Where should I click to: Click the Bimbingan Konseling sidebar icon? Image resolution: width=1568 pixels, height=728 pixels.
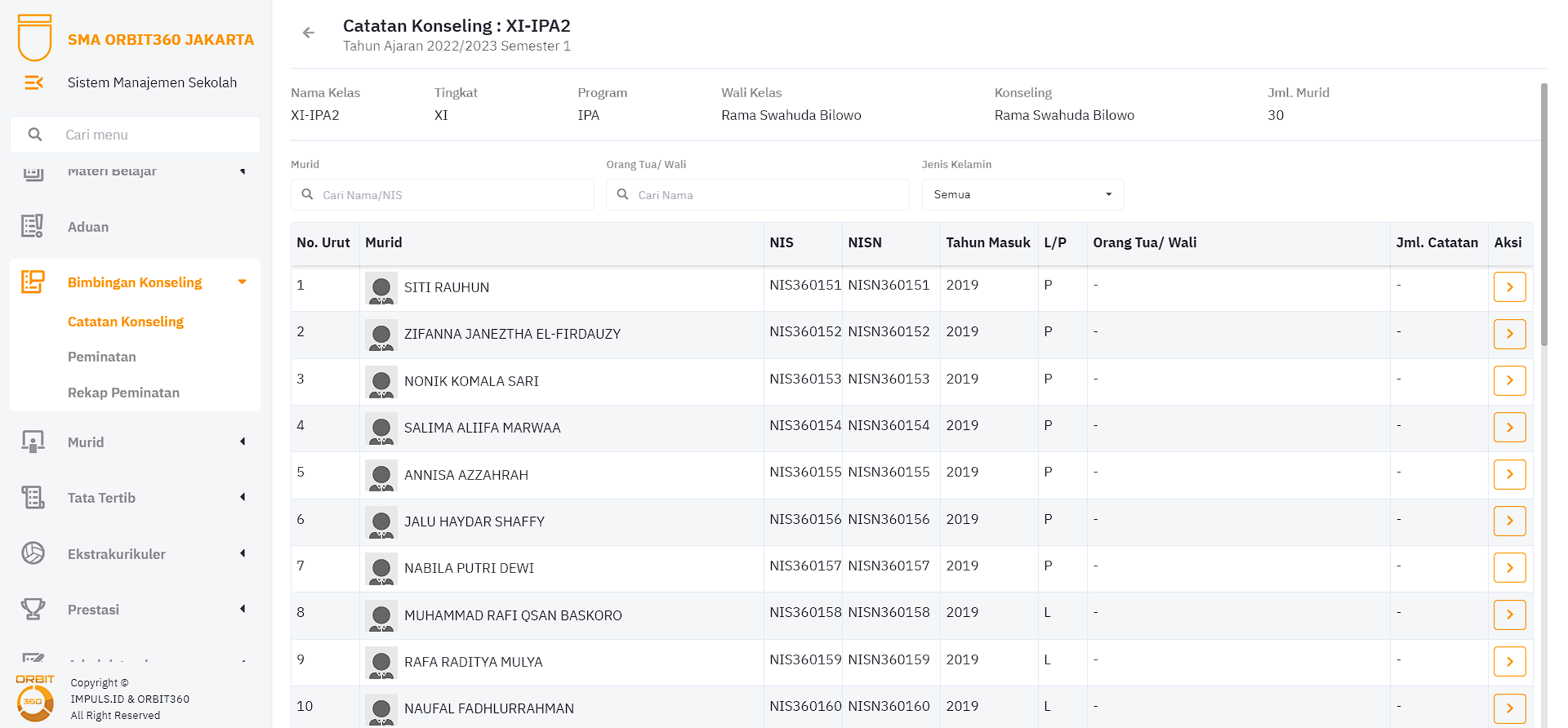point(33,282)
